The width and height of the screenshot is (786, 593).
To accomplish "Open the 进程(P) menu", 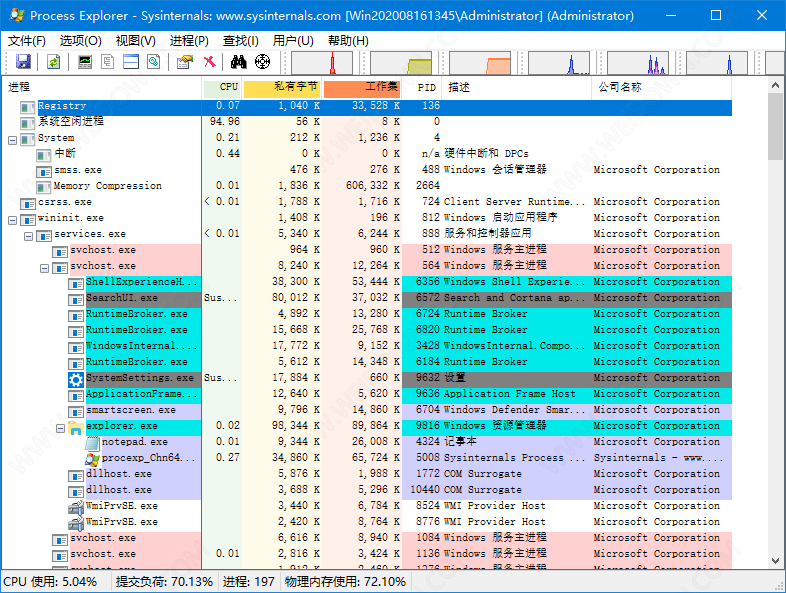I will coord(189,41).
